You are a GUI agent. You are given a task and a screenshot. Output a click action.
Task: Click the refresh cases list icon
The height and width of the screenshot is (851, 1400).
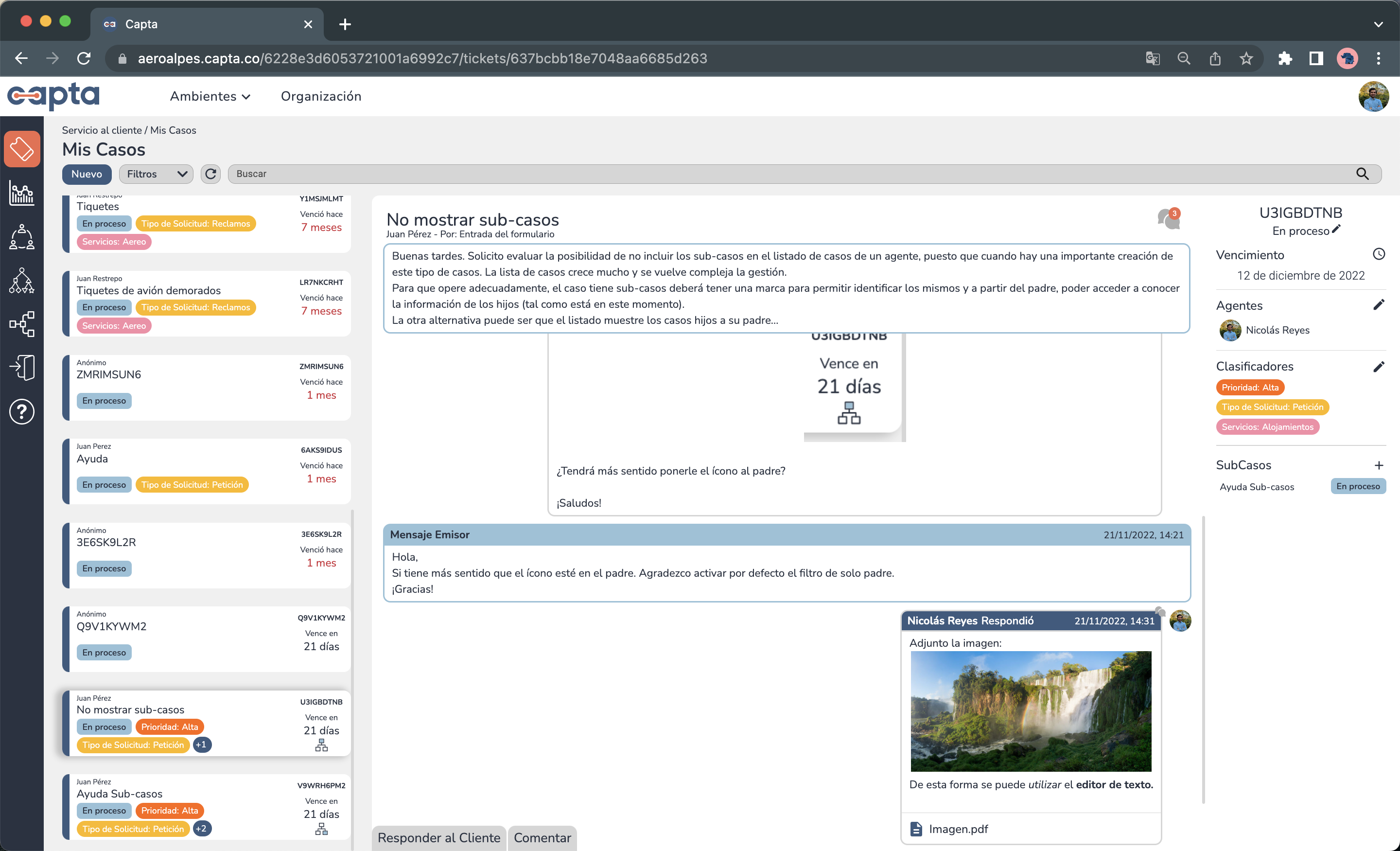coord(211,174)
